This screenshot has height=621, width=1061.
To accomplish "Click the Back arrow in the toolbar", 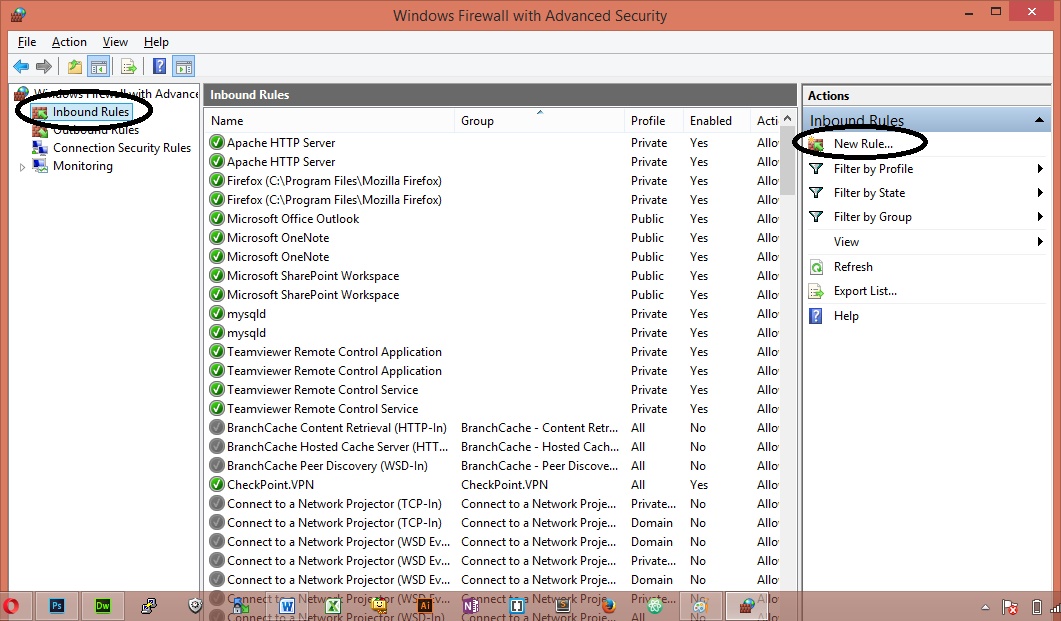I will click(x=21, y=66).
